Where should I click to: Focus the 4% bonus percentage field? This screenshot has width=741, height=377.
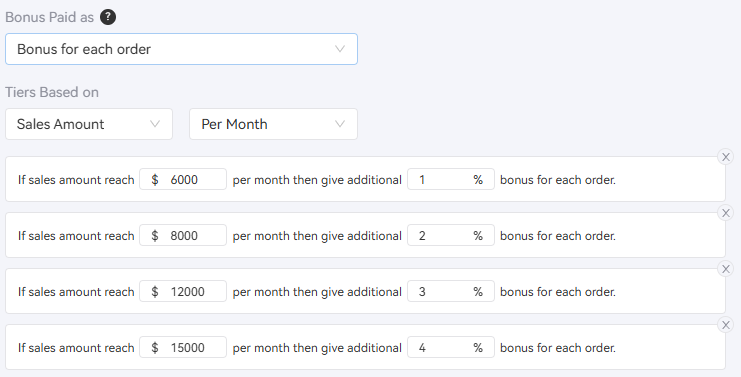451,347
